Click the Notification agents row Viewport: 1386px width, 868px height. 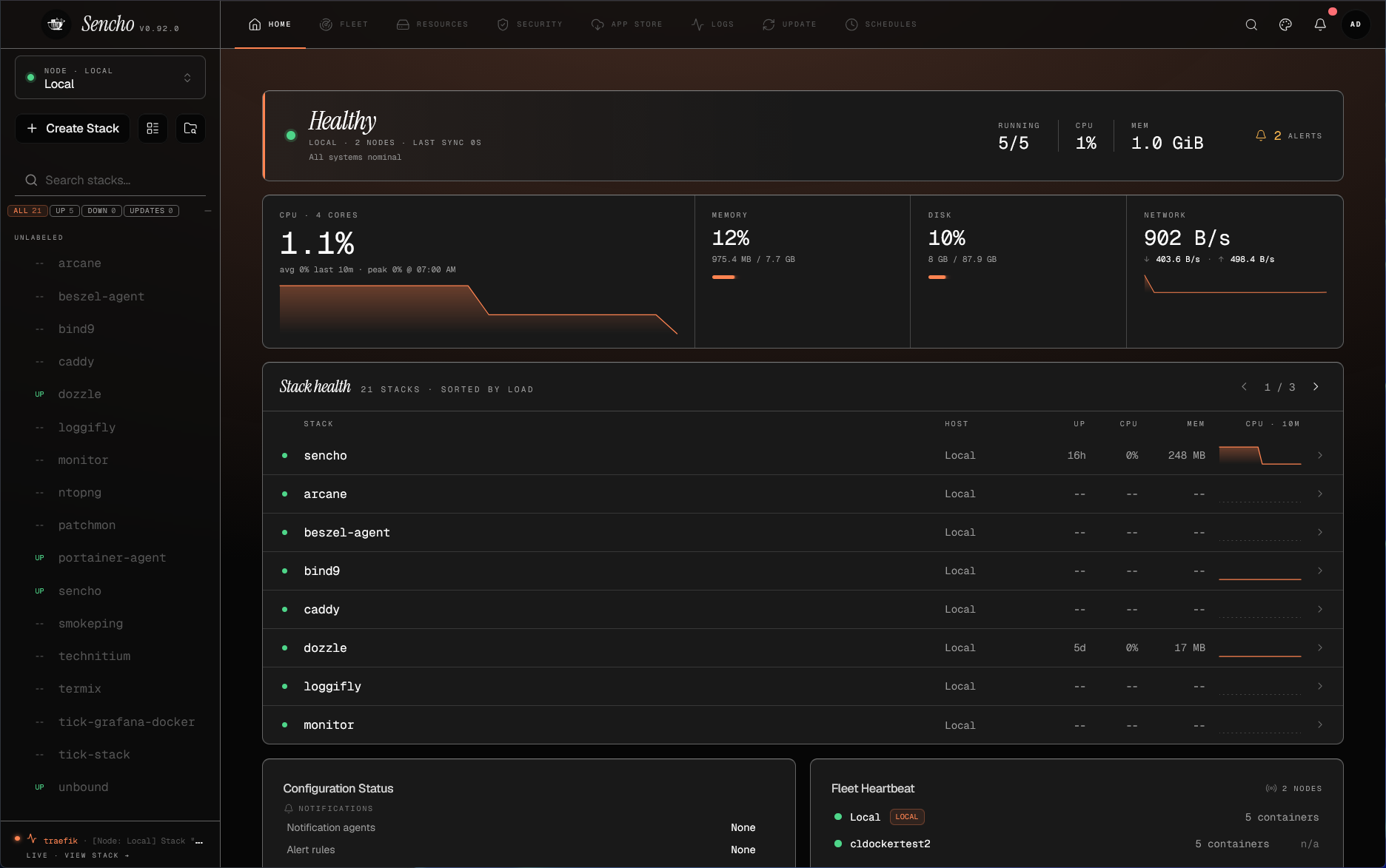pyautogui.click(x=521, y=827)
